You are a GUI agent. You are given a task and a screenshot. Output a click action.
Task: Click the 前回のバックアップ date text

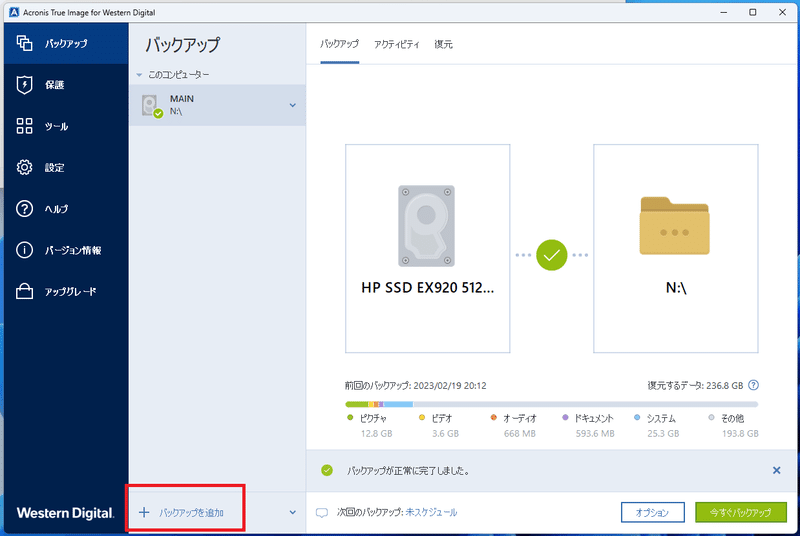pyautogui.click(x=415, y=386)
